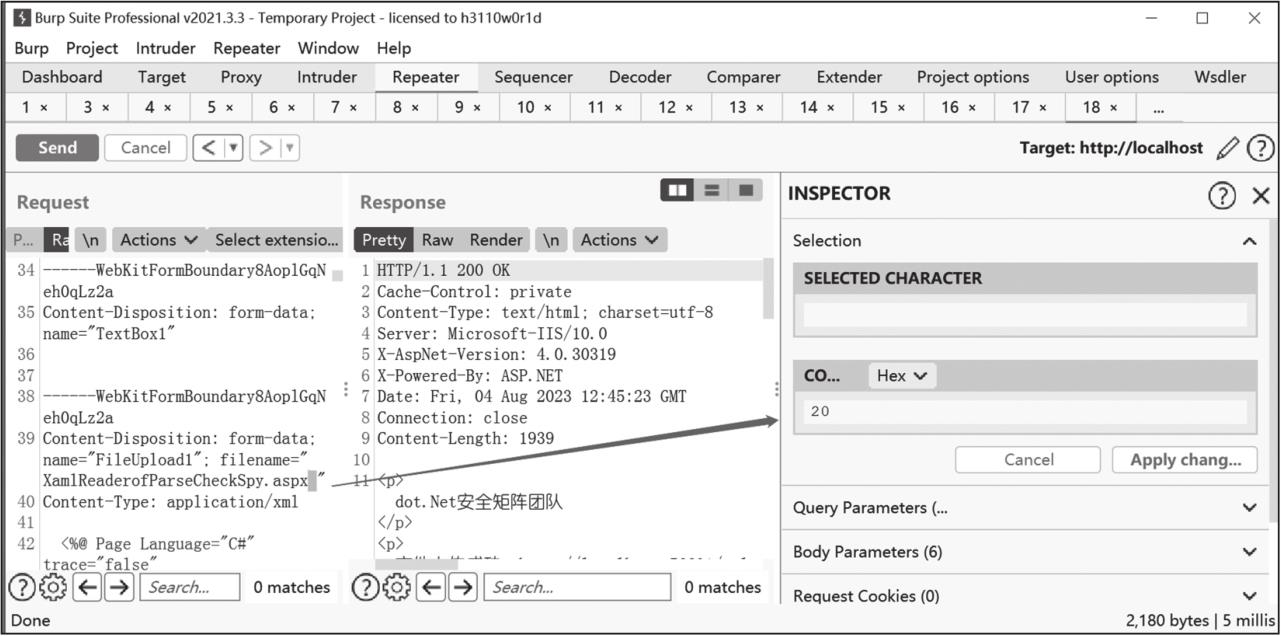
Task: Focus the response search box
Action: 576,587
